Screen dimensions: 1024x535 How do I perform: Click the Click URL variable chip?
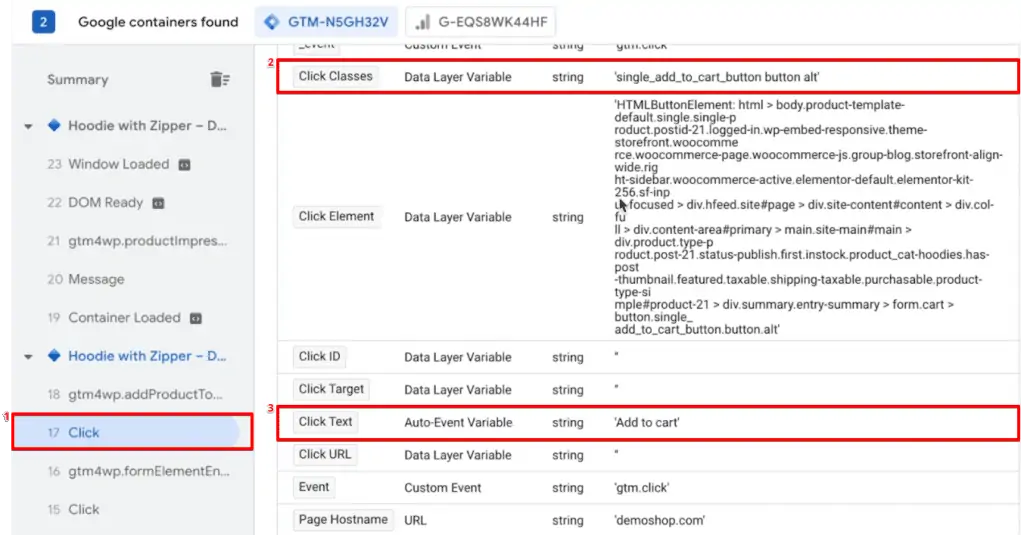(325, 455)
